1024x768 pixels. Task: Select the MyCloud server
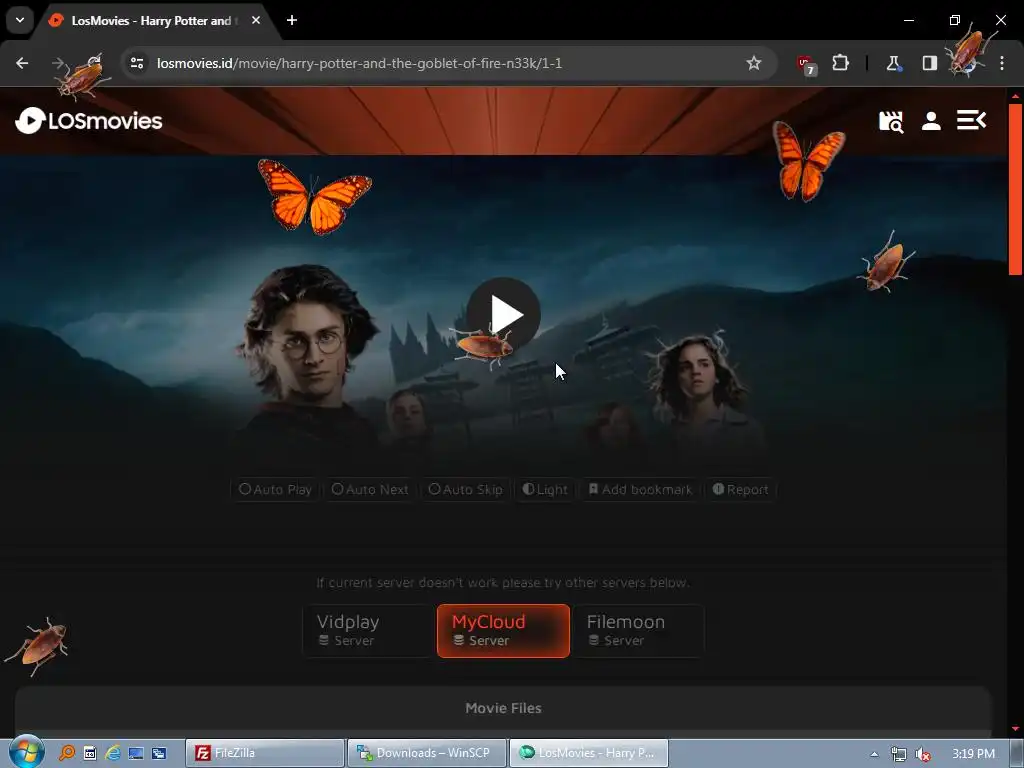click(x=504, y=631)
